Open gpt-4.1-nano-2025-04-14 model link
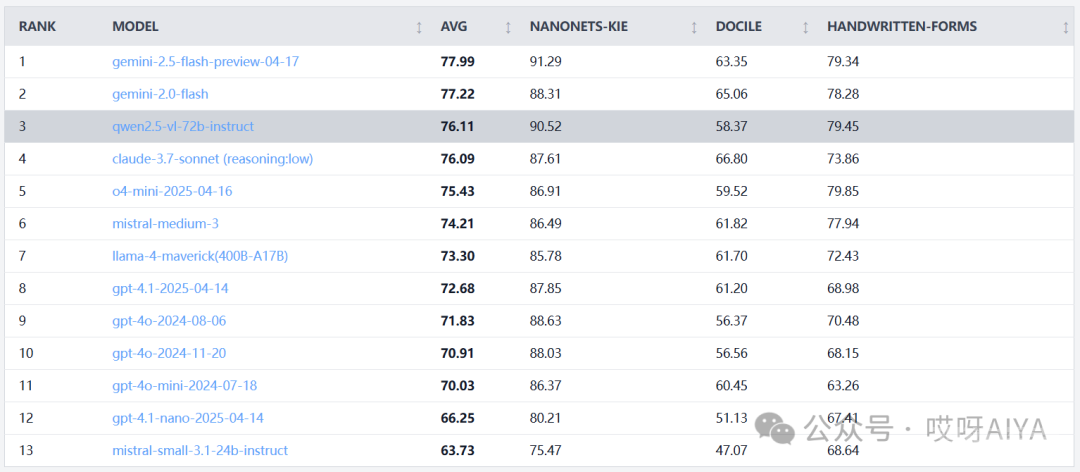The width and height of the screenshot is (1080, 472). [x=188, y=418]
